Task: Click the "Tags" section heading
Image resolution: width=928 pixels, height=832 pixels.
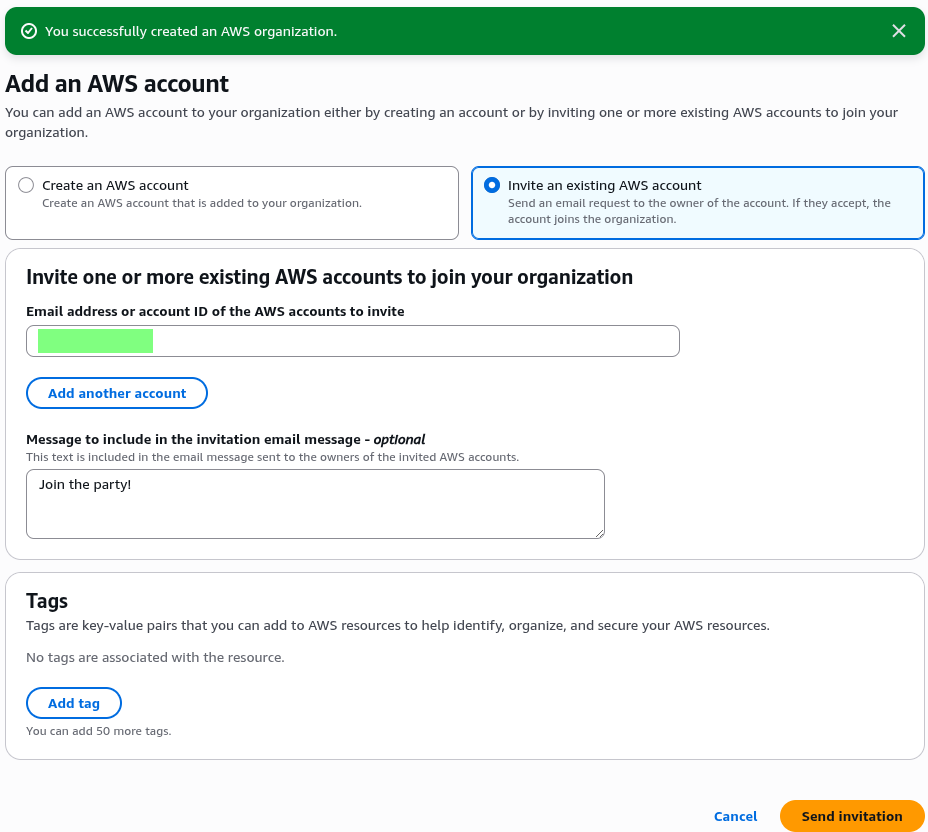Action: [x=47, y=601]
